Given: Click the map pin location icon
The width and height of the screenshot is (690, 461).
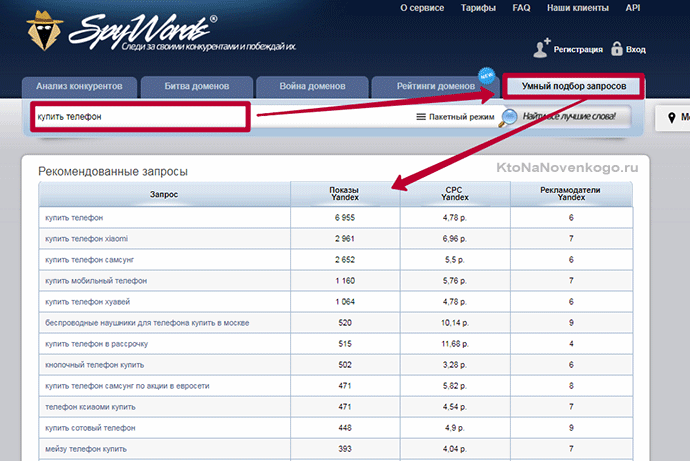Looking at the screenshot, I should coord(672,117).
